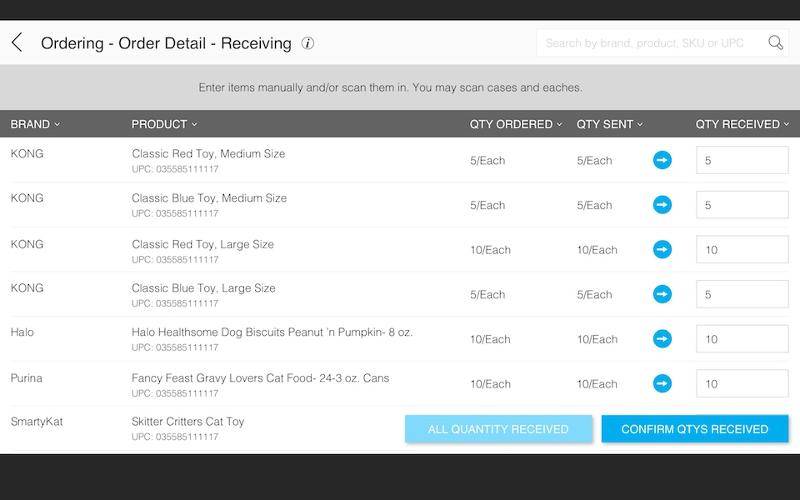Click the arrow for Classic Red Toy, Medium Size
The width and height of the screenshot is (800, 500).
pyautogui.click(x=662, y=160)
